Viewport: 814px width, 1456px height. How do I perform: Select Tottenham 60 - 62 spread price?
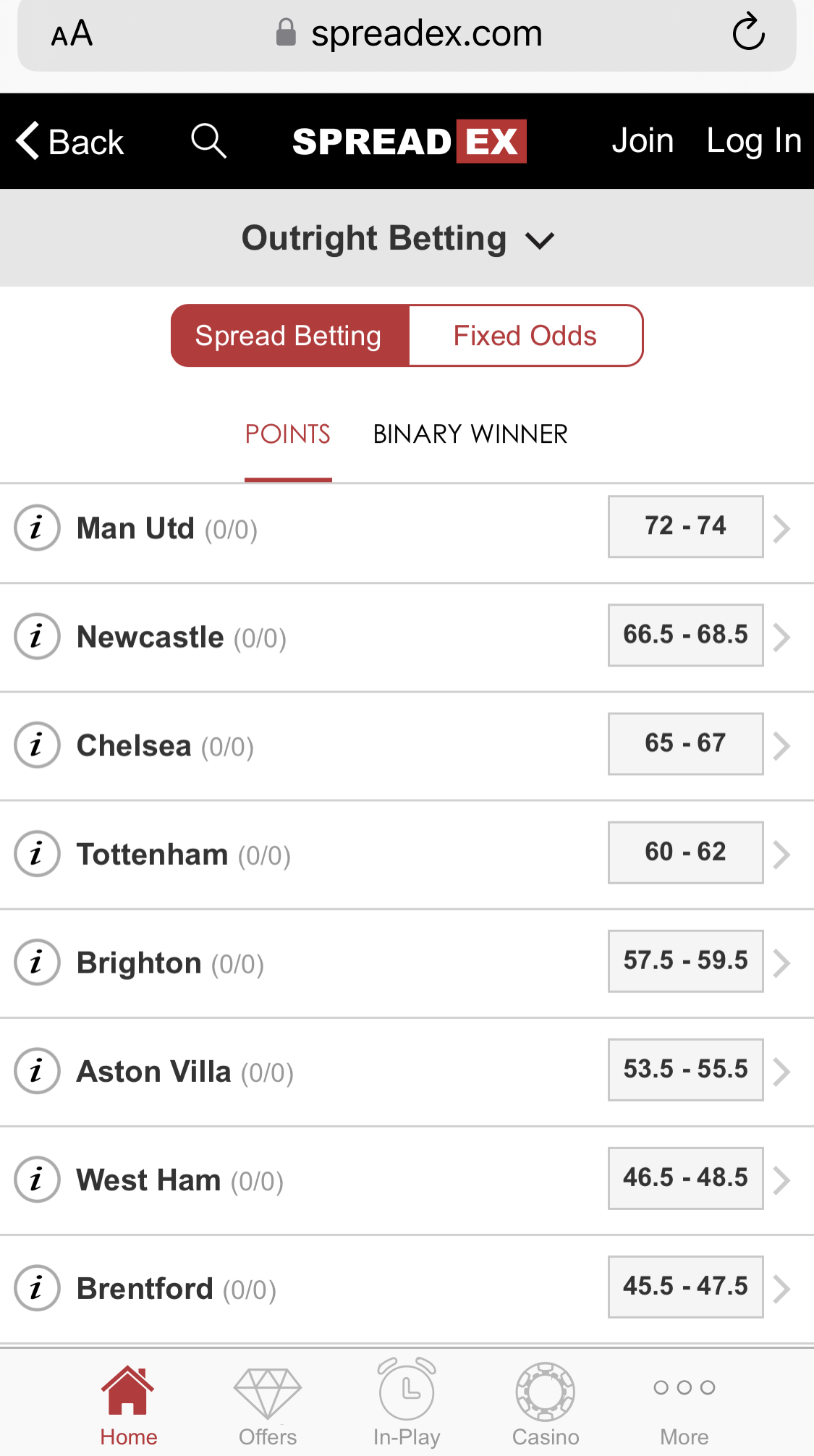(685, 852)
